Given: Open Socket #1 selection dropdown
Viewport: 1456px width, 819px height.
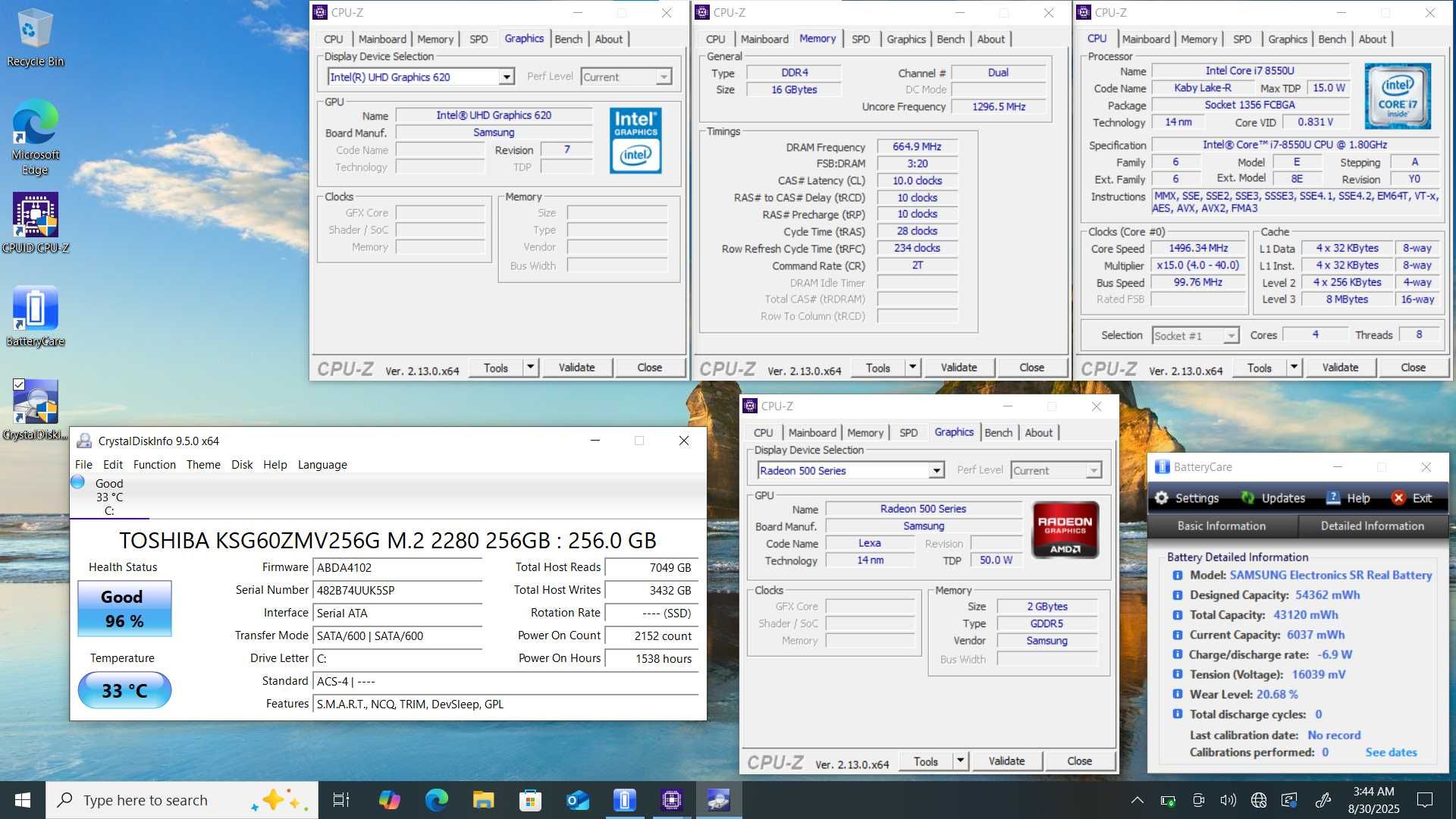Looking at the screenshot, I should 1232,335.
